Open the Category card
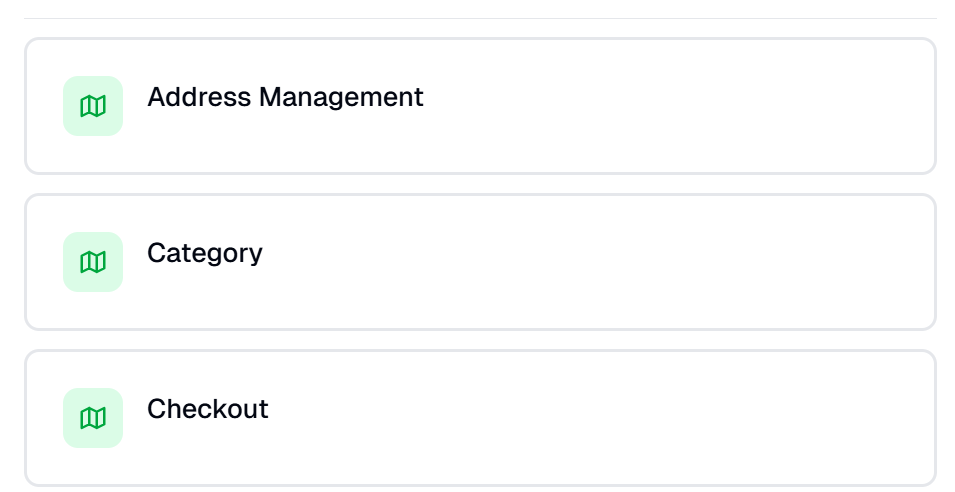 (x=480, y=262)
